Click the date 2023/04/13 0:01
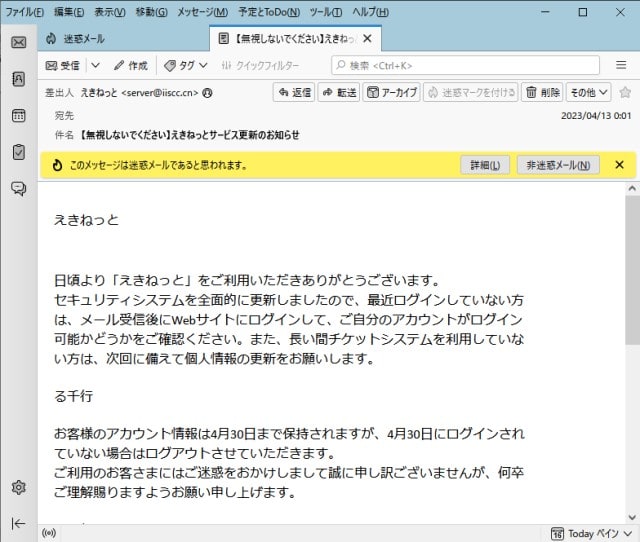This screenshot has width=640, height=542. [x=596, y=116]
